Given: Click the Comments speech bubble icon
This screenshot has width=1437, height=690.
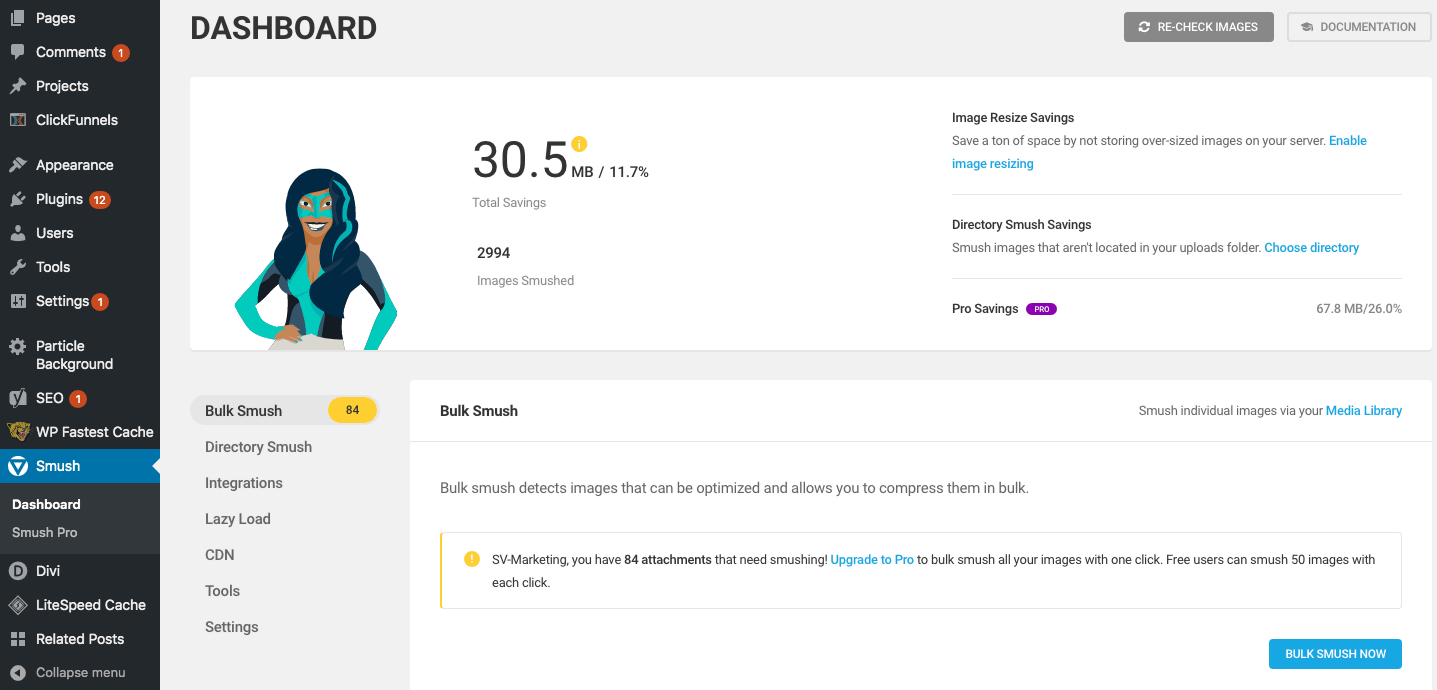Looking at the screenshot, I should click(18, 52).
